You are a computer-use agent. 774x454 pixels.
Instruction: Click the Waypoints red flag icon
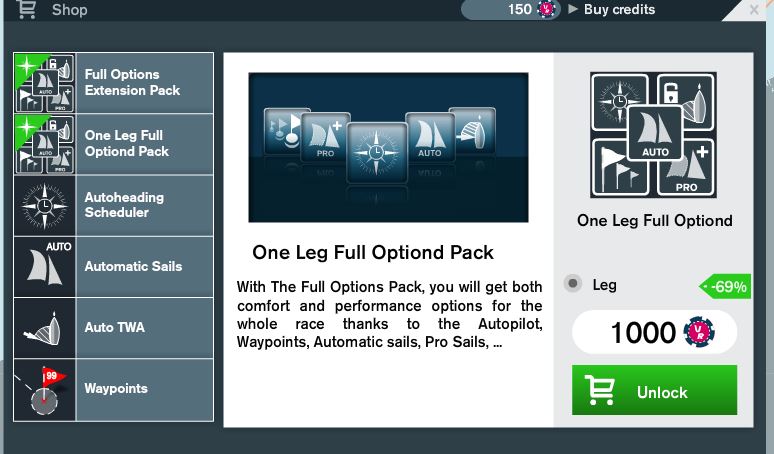pos(44,389)
